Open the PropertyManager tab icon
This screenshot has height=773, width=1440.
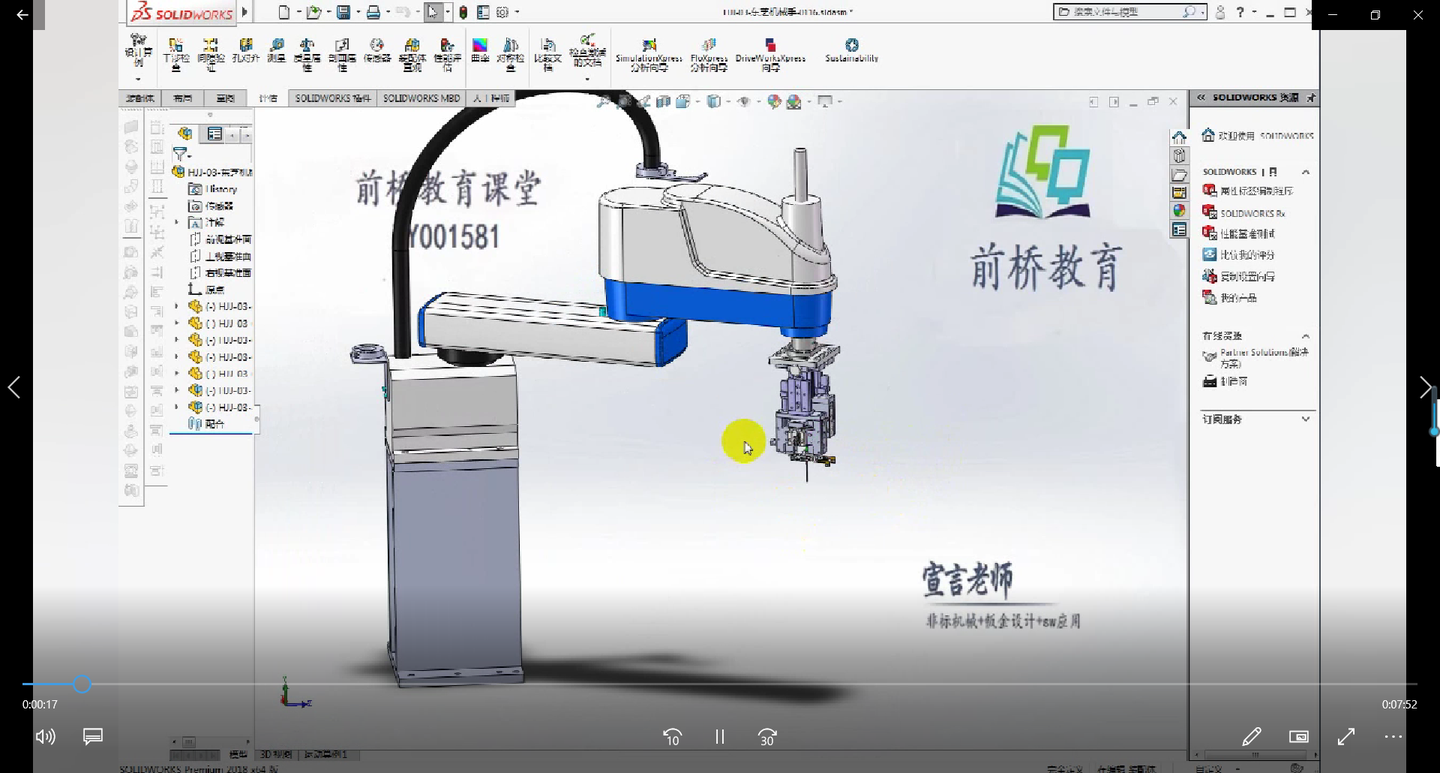pos(214,134)
